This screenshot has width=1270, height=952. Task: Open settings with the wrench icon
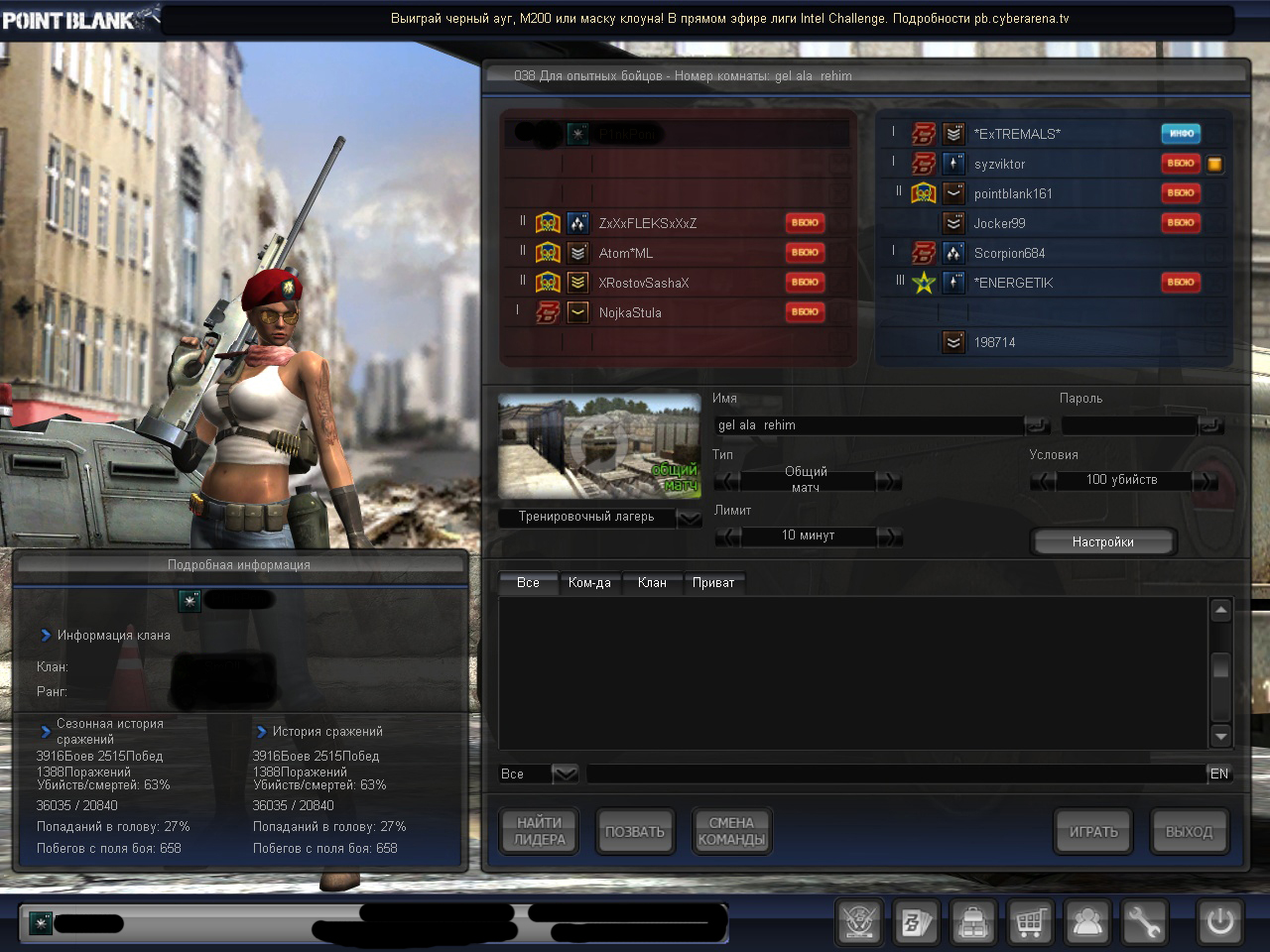tap(1144, 922)
